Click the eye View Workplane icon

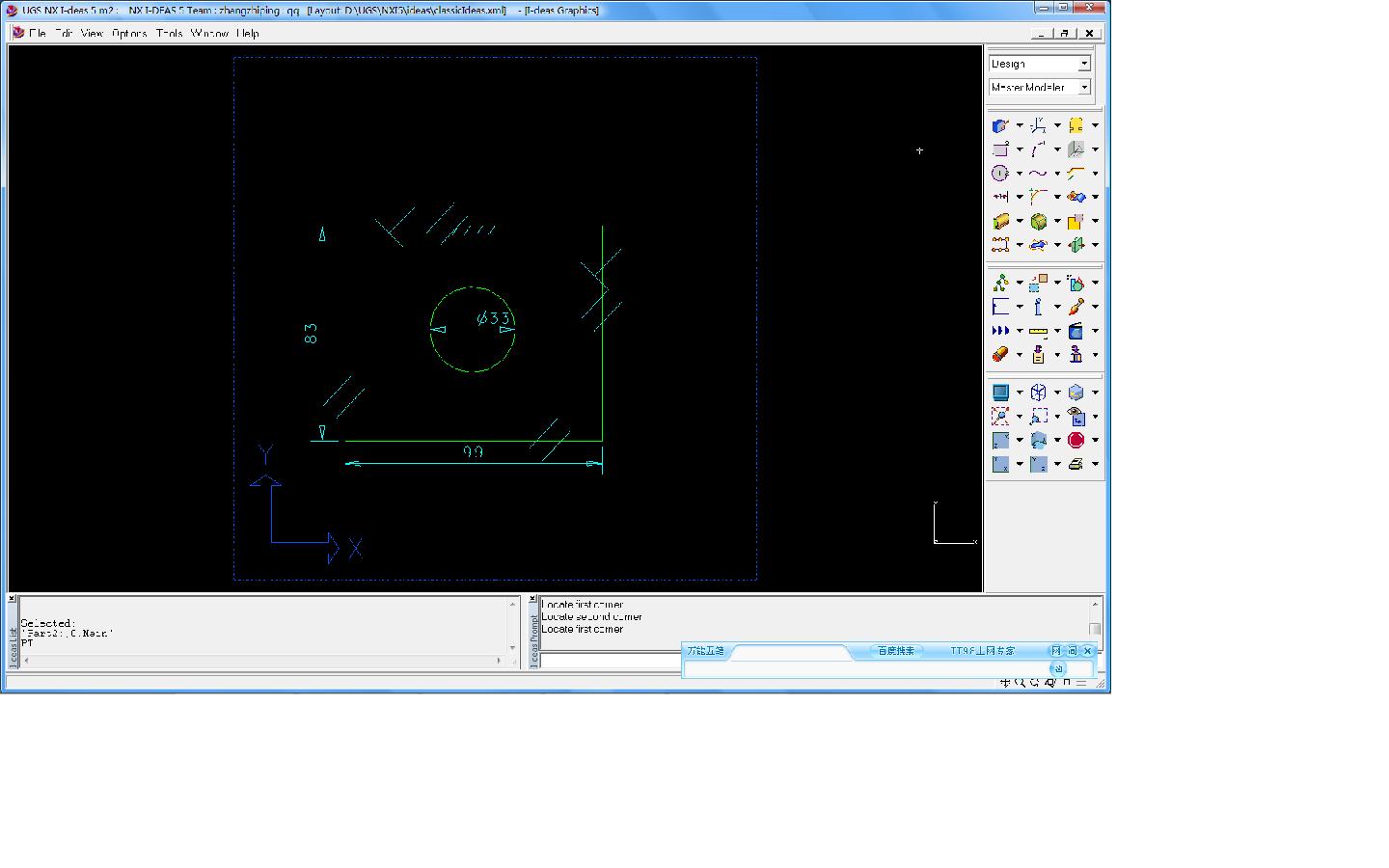point(1076,417)
